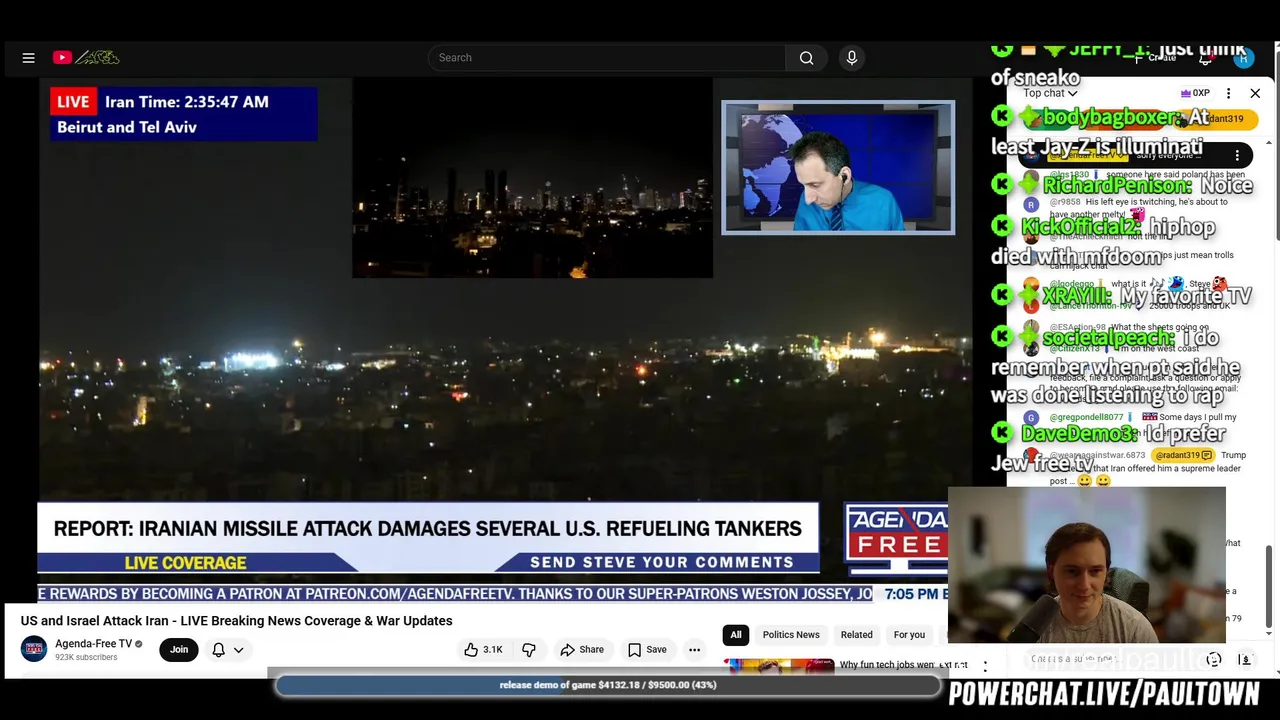Select the All filter chip
This screenshot has height=720, width=1280.
point(736,635)
